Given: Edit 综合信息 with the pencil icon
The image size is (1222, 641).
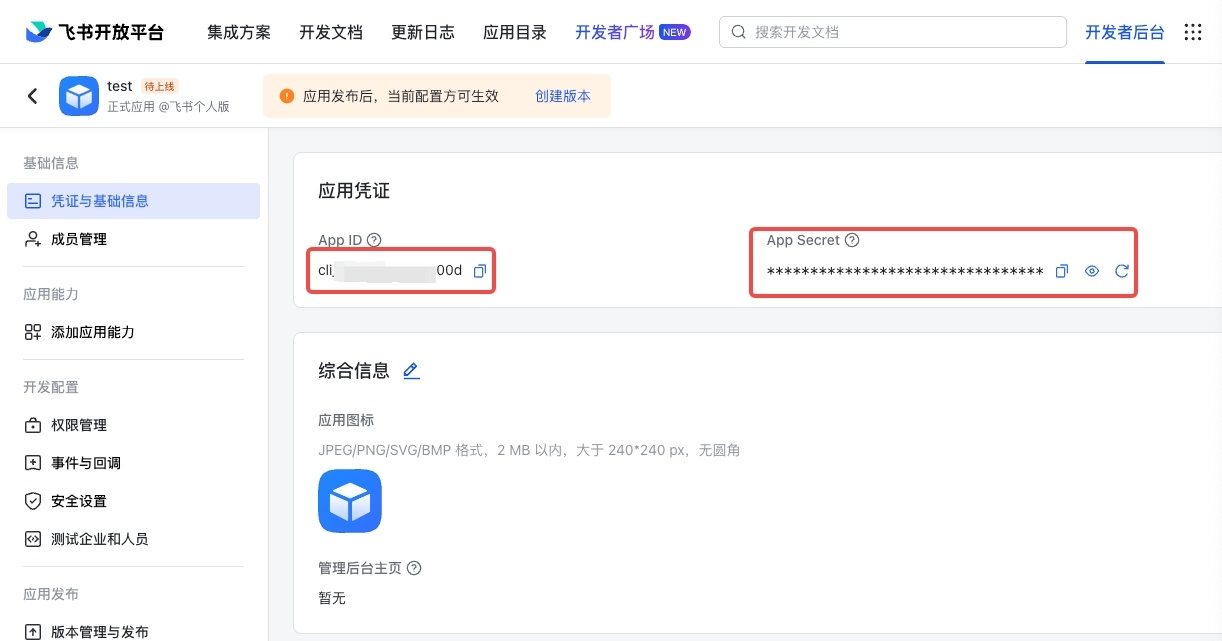Looking at the screenshot, I should [x=411, y=371].
